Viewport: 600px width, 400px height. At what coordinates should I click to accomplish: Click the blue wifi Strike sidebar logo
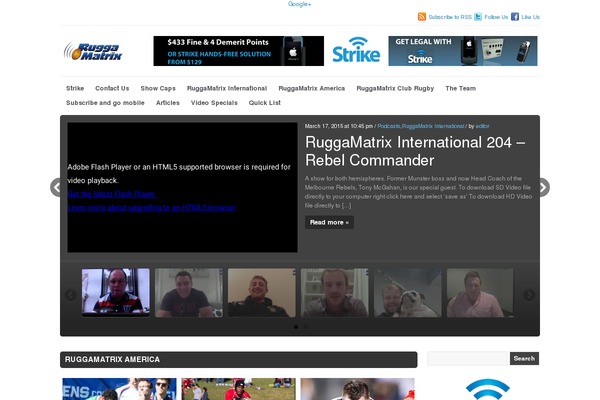tap(488, 389)
